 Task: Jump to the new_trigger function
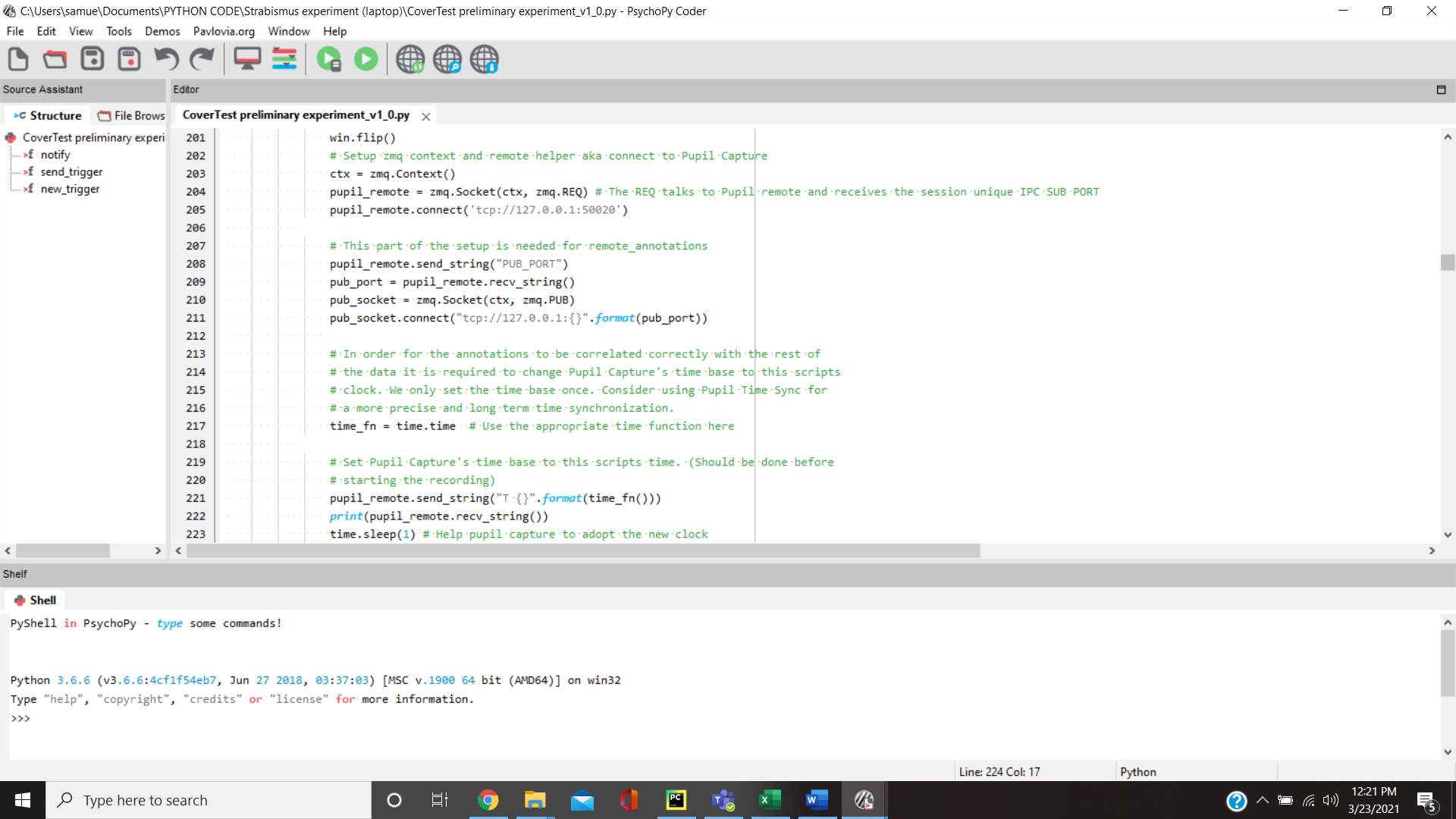(70, 189)
